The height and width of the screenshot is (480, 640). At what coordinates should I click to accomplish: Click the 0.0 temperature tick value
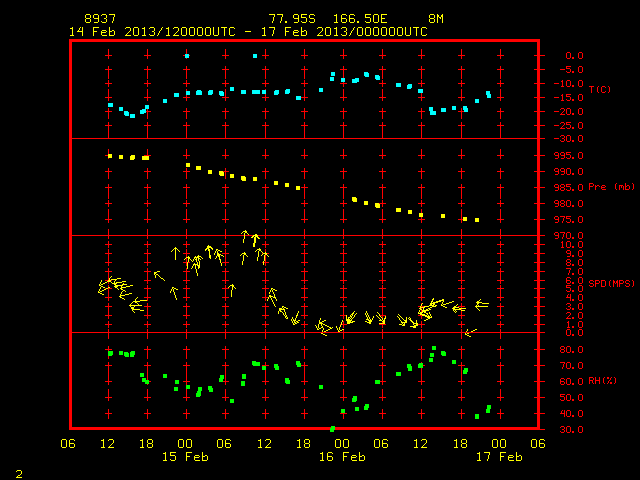[x=574, y=56]
